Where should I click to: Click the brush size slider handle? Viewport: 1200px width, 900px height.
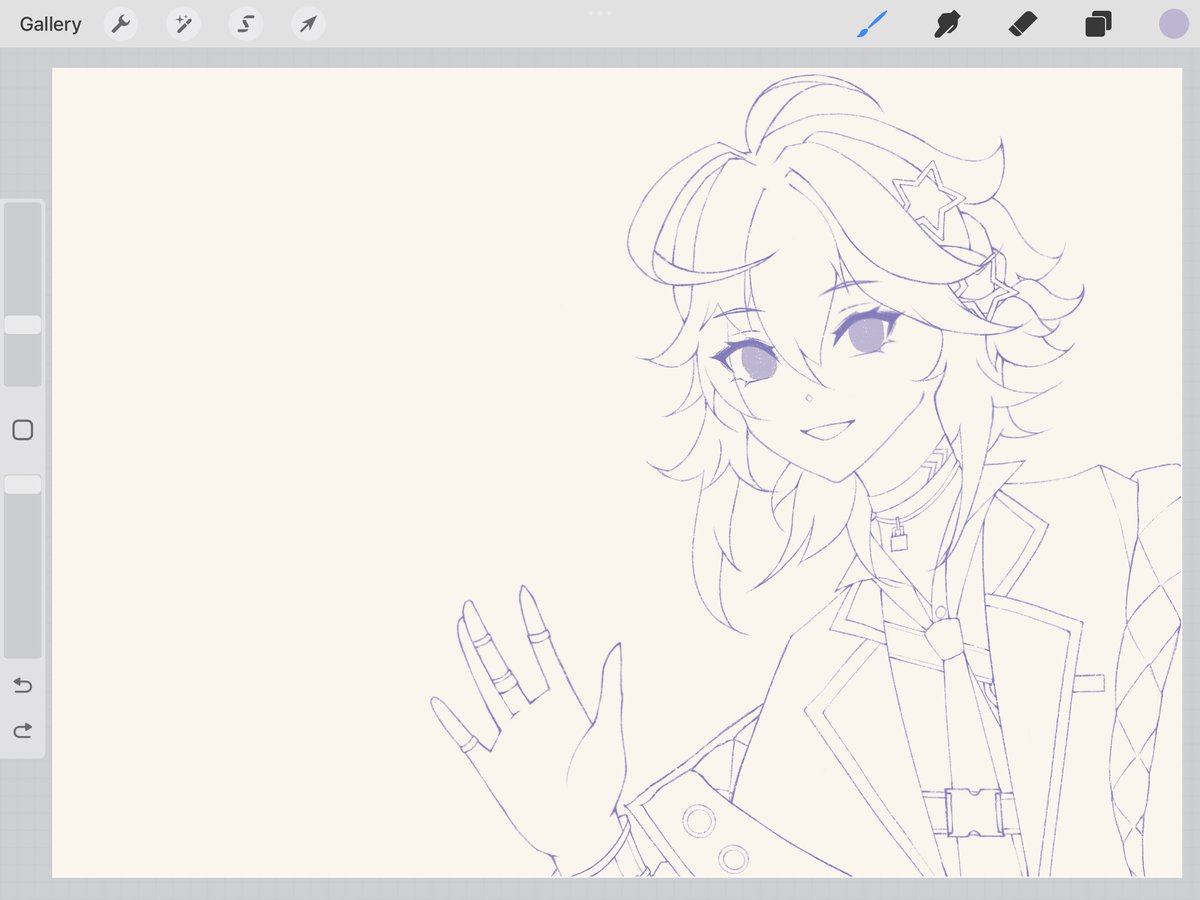tap(22, 325)
